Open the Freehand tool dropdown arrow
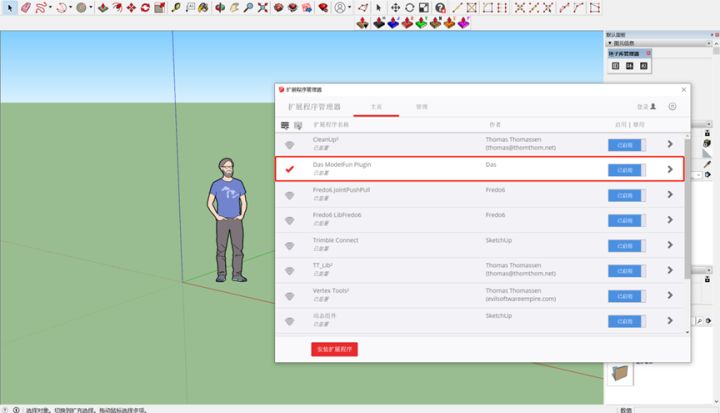Screen dimensions: 720x413 coord(50,7)
